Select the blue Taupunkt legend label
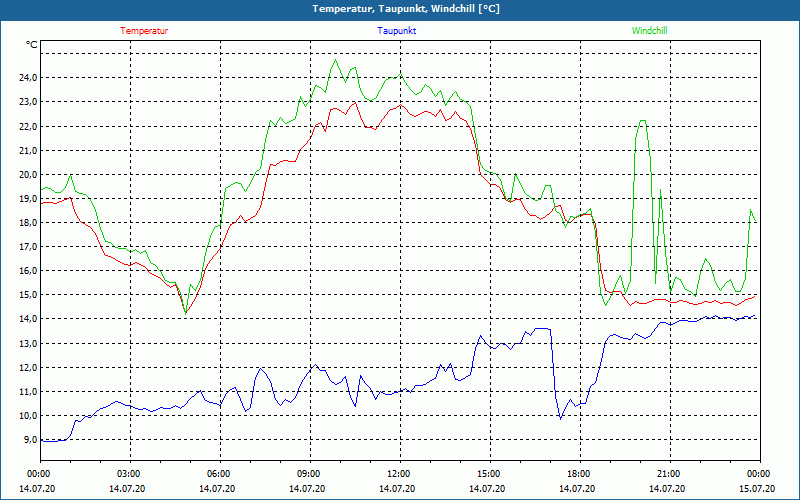Image resolution: width=800 pixels, height=500 pixels. click(x=397, y=31)
